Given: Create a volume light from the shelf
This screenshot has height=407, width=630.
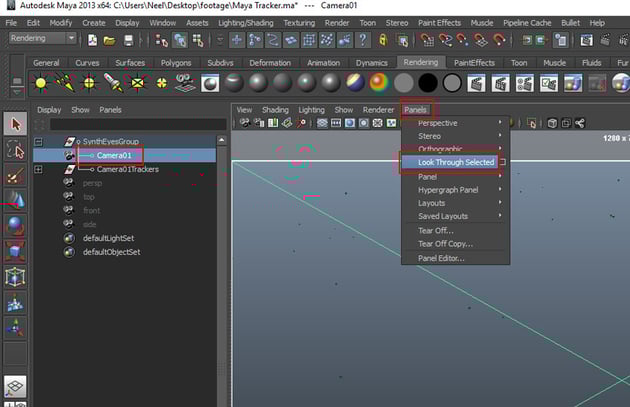Looking at the screenshot, I should tap(162, 83).
